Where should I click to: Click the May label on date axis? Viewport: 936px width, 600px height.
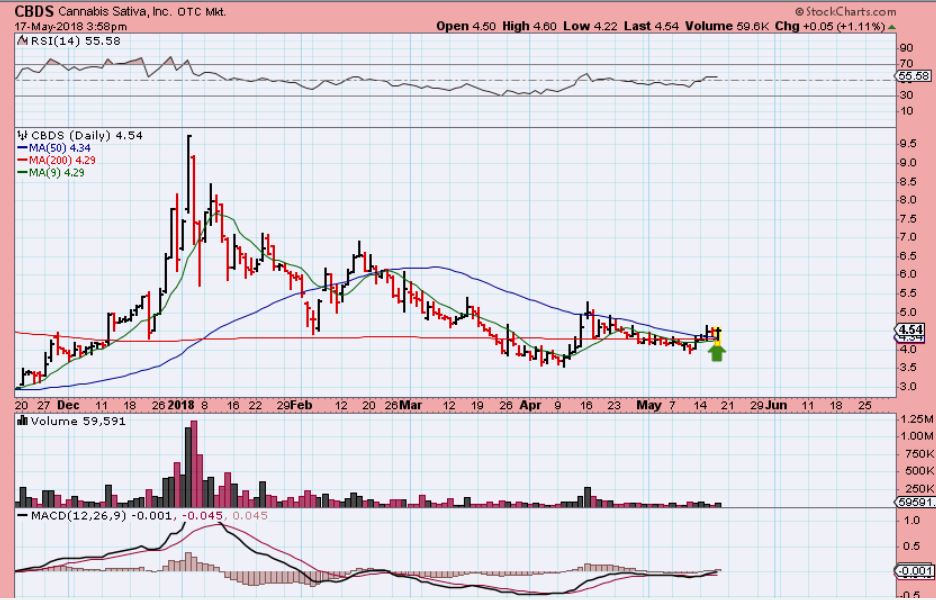649,405
